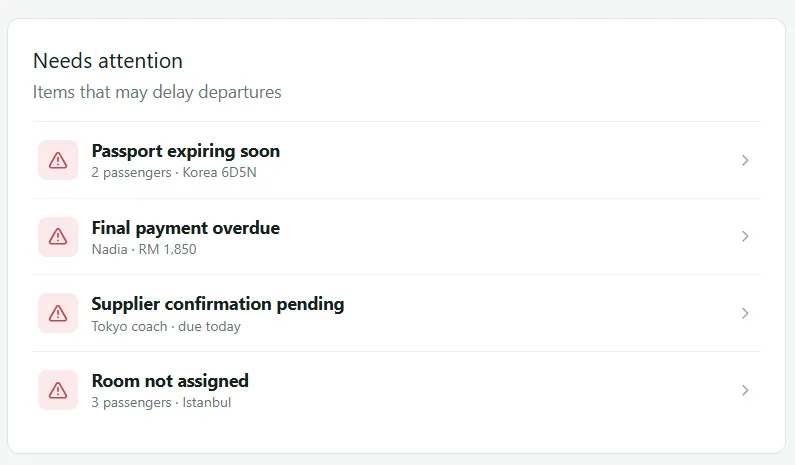Open the Passport expiring soon title
Image resolution: width=795 pixels, height=465 pixels.
coord(186,151)
